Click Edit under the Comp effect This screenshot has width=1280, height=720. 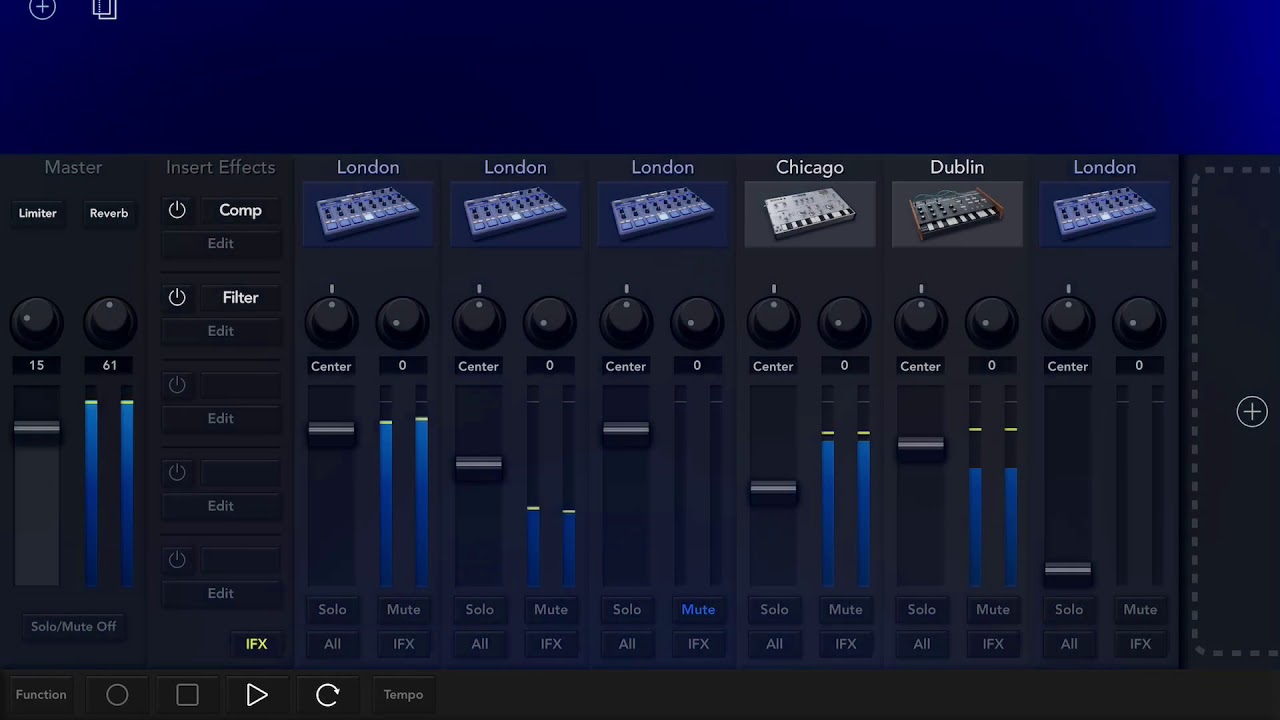(221, 243)
